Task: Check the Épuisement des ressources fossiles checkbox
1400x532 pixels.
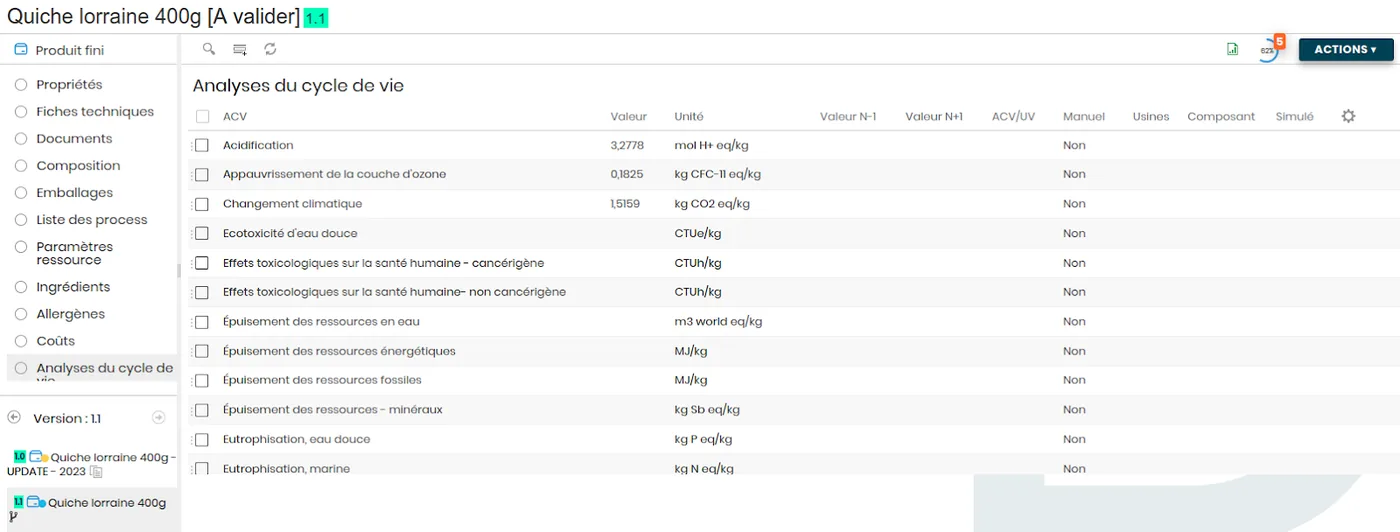Action: (x=202, y=381)
